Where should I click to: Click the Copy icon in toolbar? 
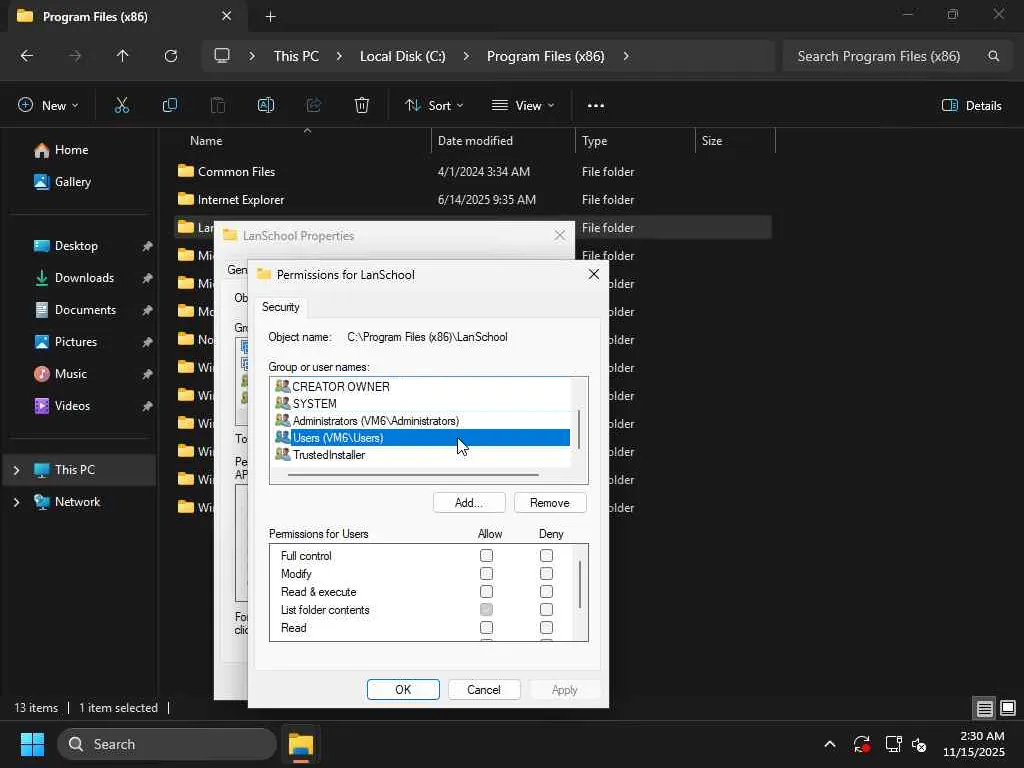click(170, 105)
